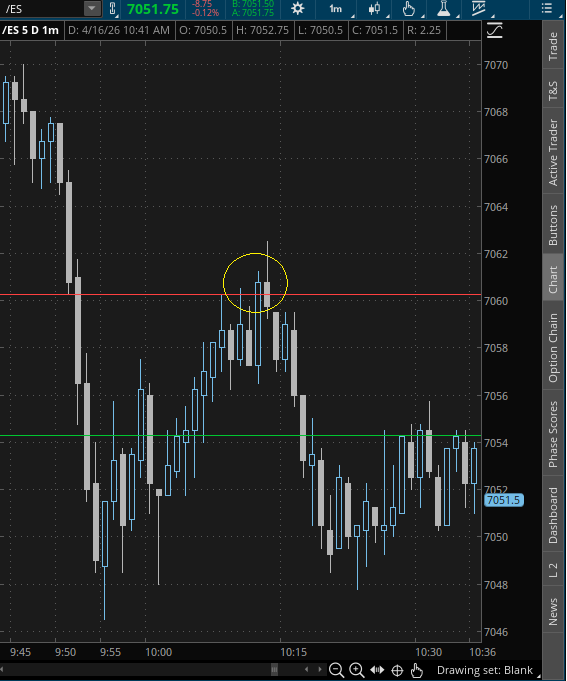Click the C: 7051.5 close value
This screenshot has width=567, height=681.
[x=375, y=30]
